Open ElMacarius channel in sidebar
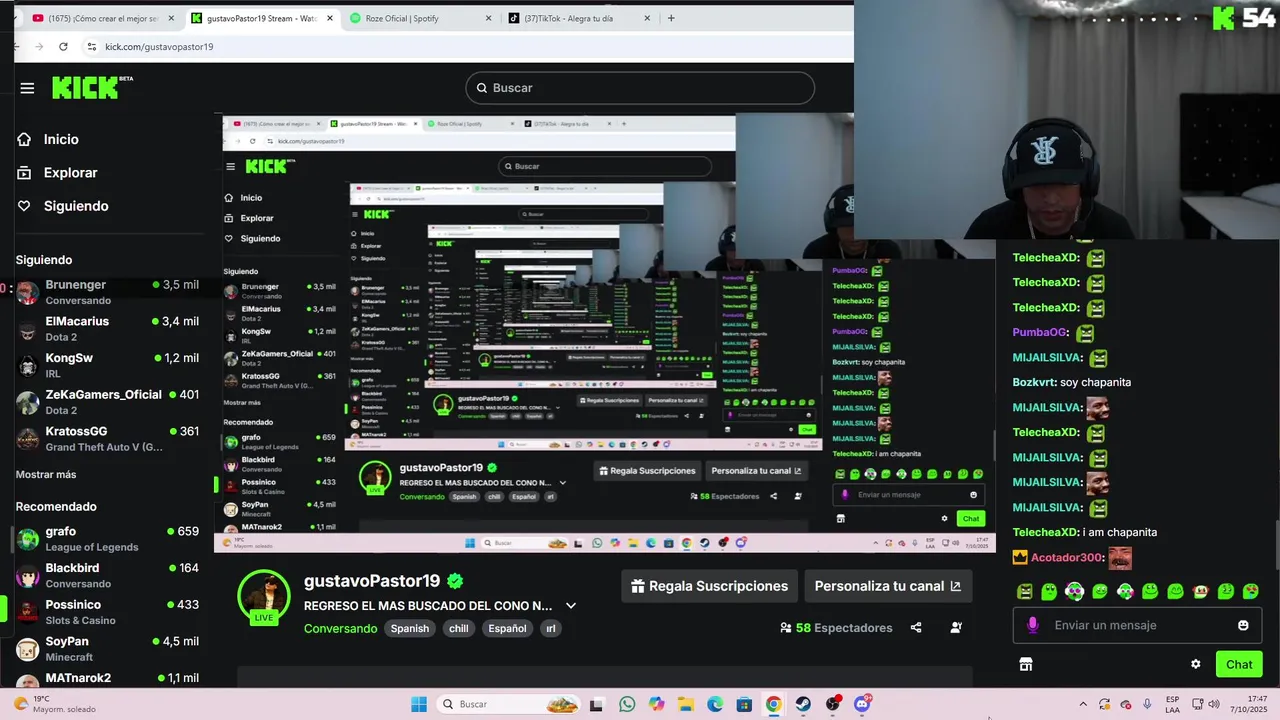Screen dimensions: 1280x720 click(x=107, y=329)
